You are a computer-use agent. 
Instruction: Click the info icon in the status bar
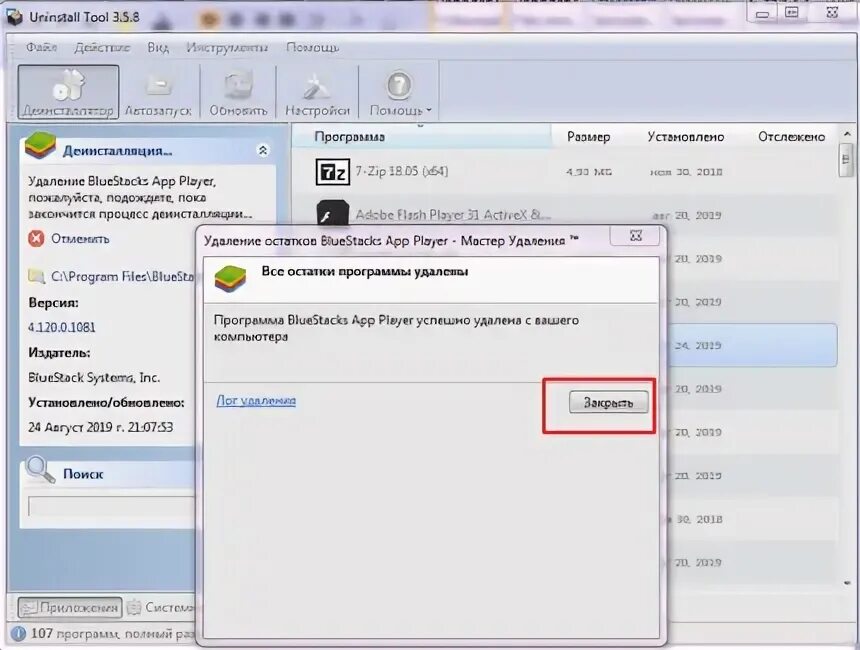click(19, 634)
